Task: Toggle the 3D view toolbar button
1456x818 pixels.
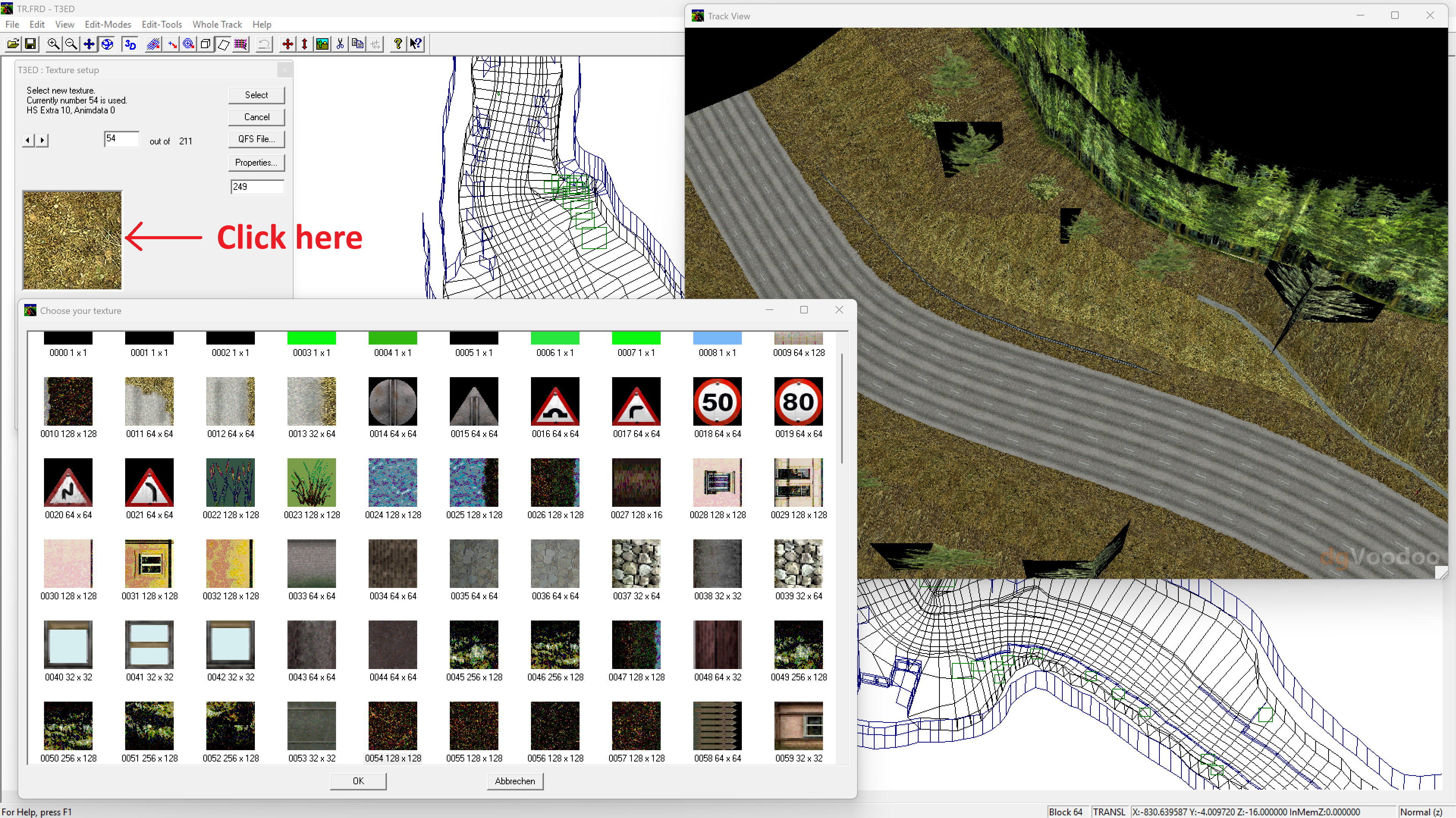Action: [130, 44]
